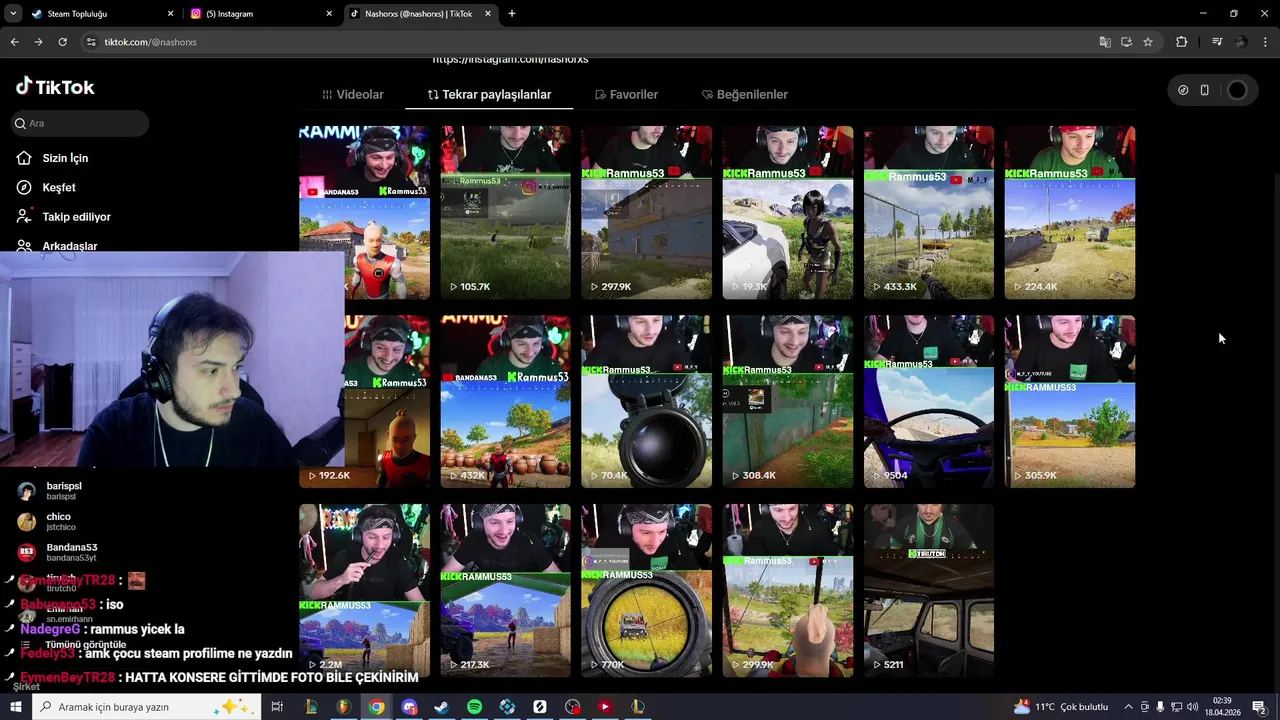
Task: Open the TikTok profile avatar menu
Action: click(1237, 90)
